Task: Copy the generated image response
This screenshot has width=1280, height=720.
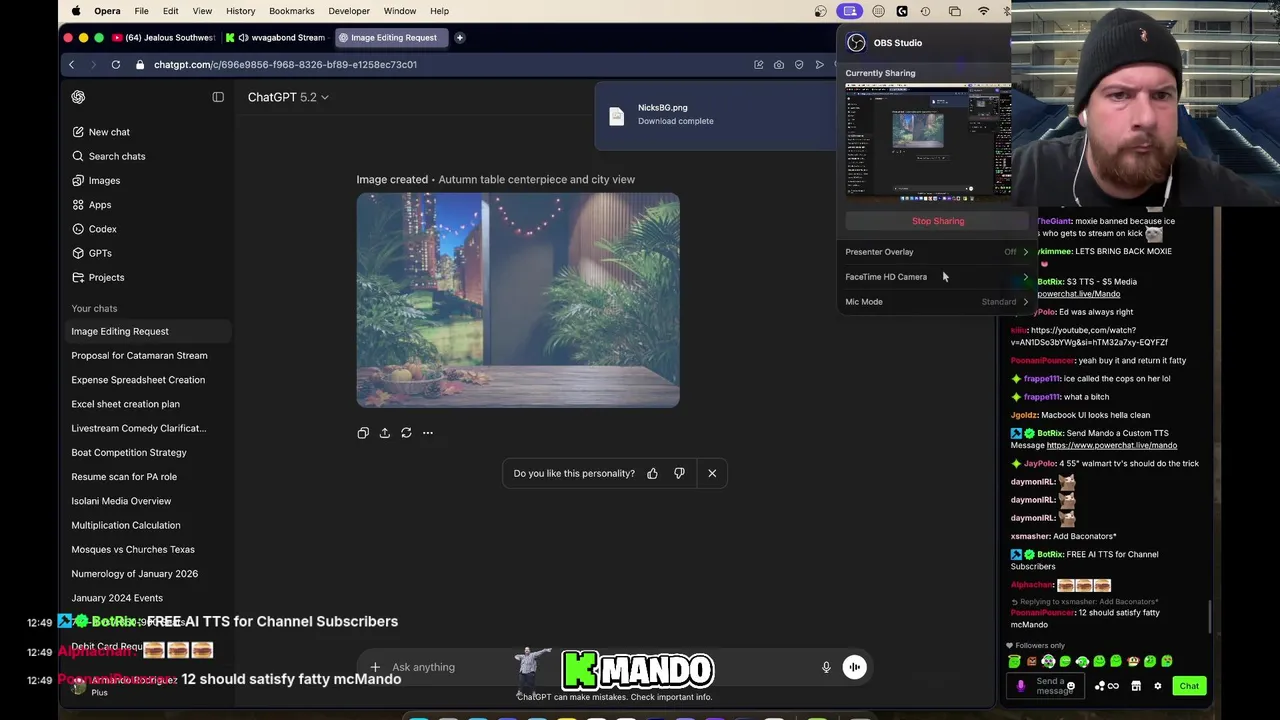Action: (363, 433)
